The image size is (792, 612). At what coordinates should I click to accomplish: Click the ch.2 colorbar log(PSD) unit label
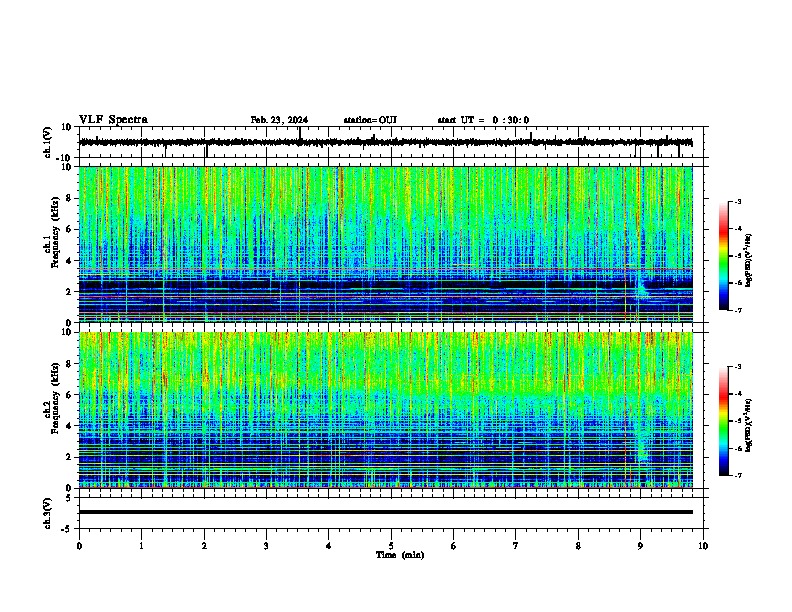pos(749,425)
